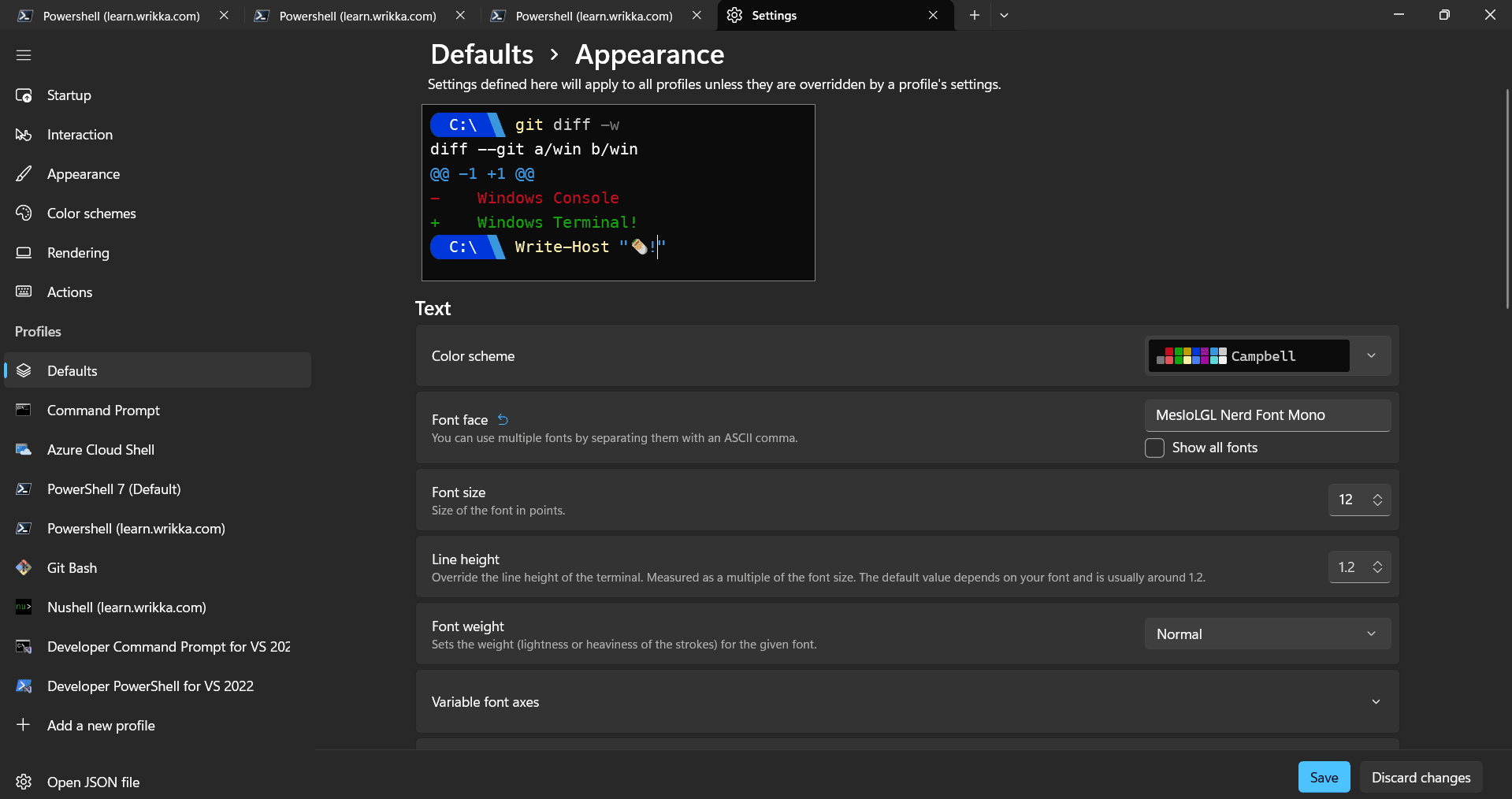
Task: Click the Command Prompt profile icon
Action: point(24,411)
